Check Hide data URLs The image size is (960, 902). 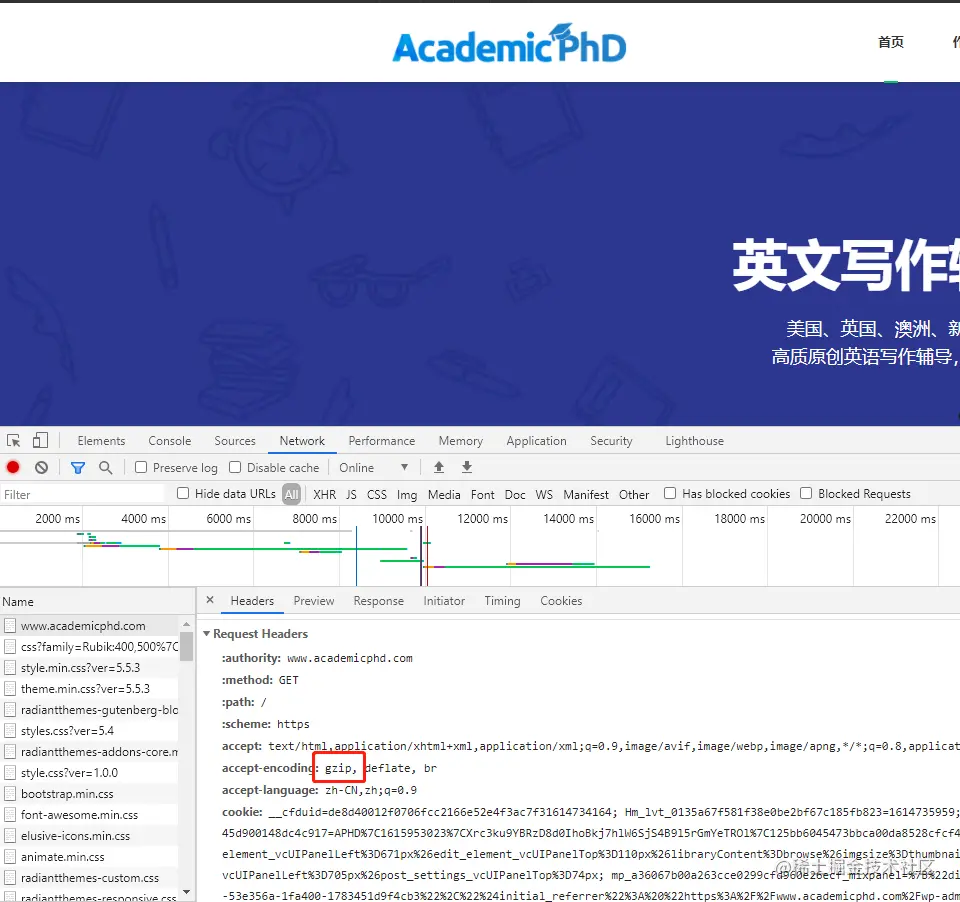183,494
